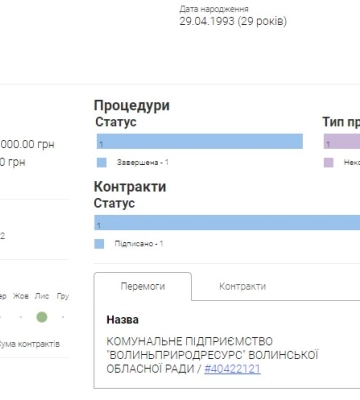Click the Дата народження label
The width and height of the screenshot is (360, 400).
tap(214, 9)
